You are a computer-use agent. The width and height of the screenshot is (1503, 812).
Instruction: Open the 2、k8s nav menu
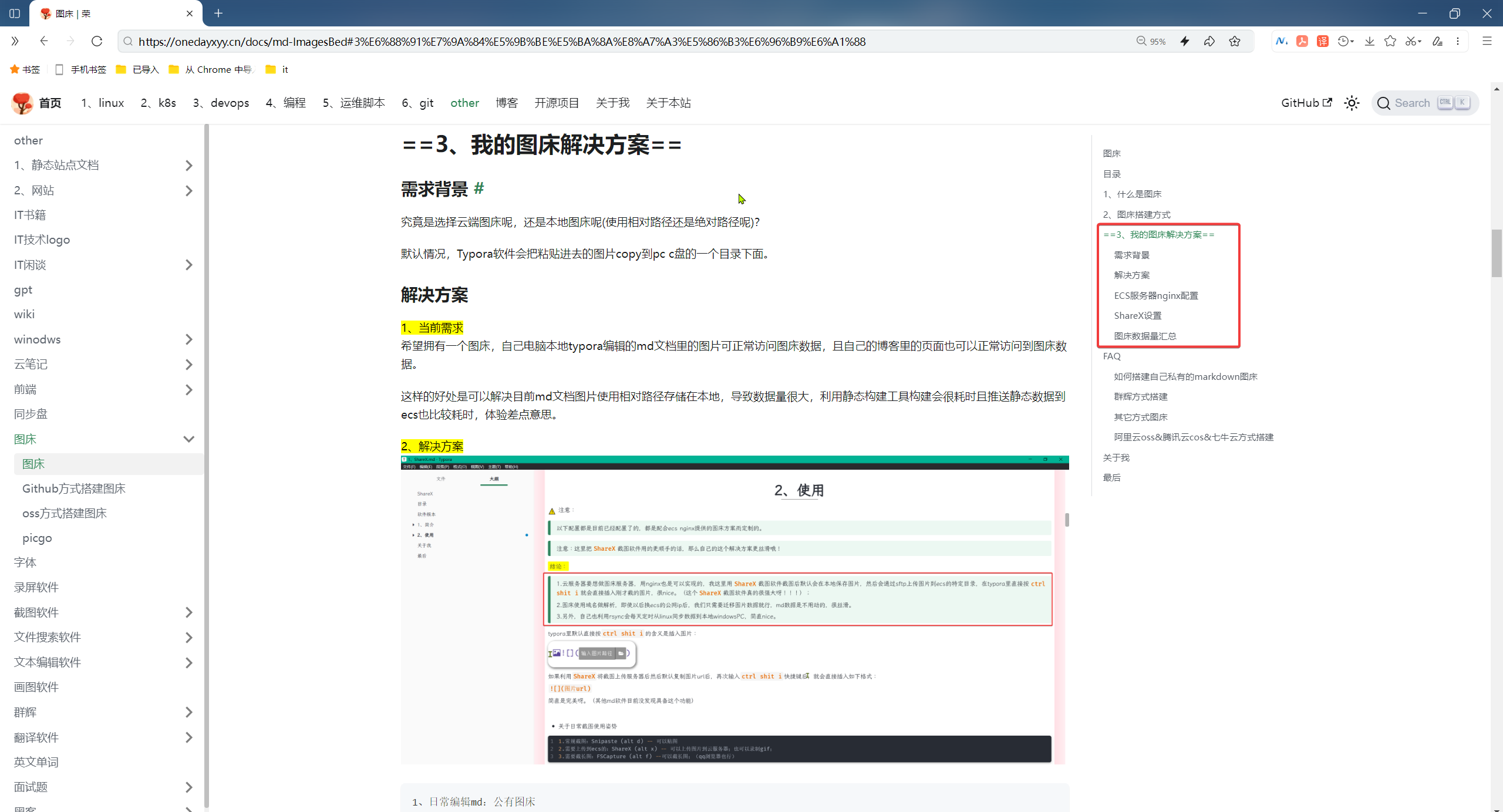pyautogui.click(x=159, y=103)
